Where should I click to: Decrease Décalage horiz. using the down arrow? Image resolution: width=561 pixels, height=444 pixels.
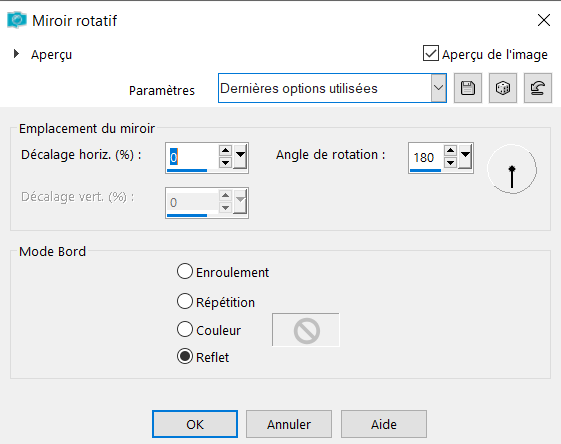coord(225,163)
